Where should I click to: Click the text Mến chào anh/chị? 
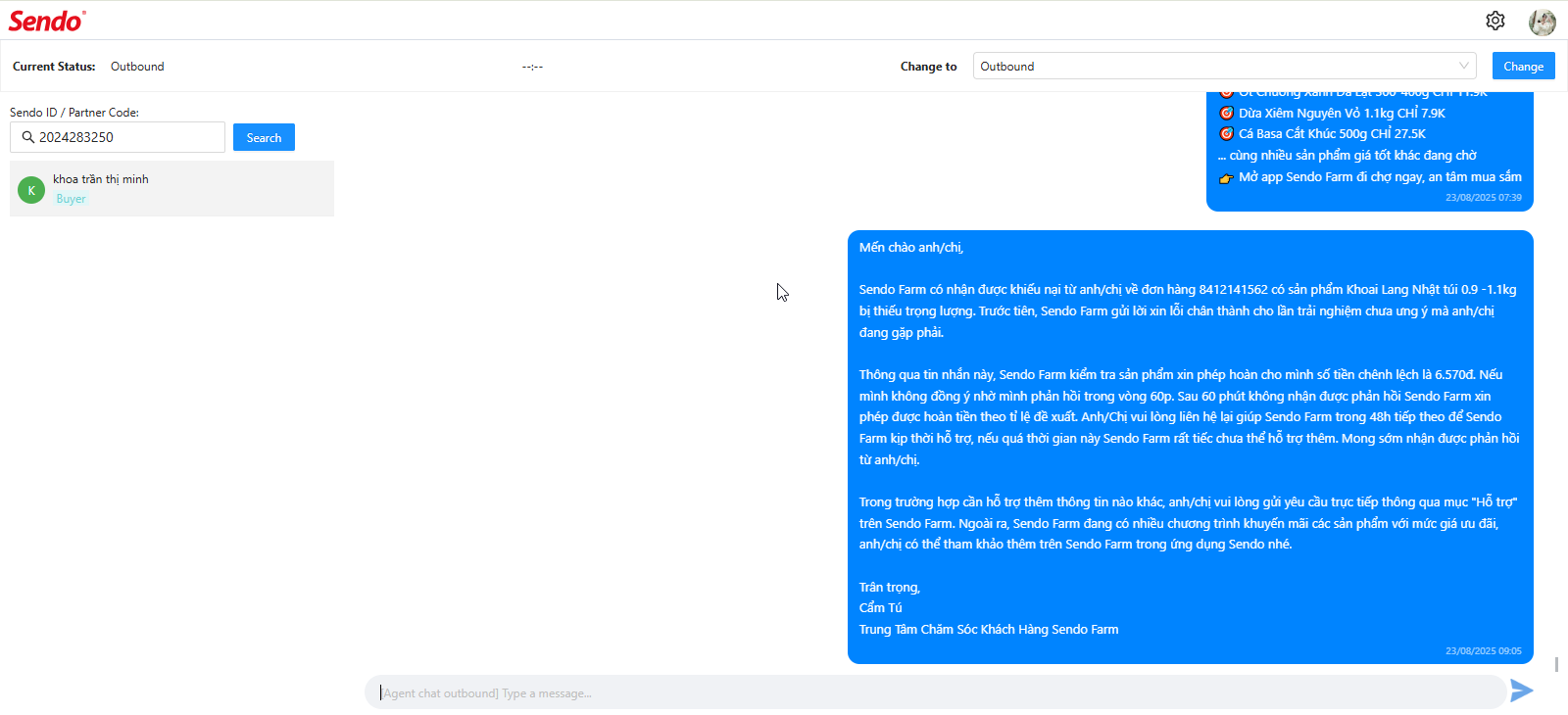(911, 248)
